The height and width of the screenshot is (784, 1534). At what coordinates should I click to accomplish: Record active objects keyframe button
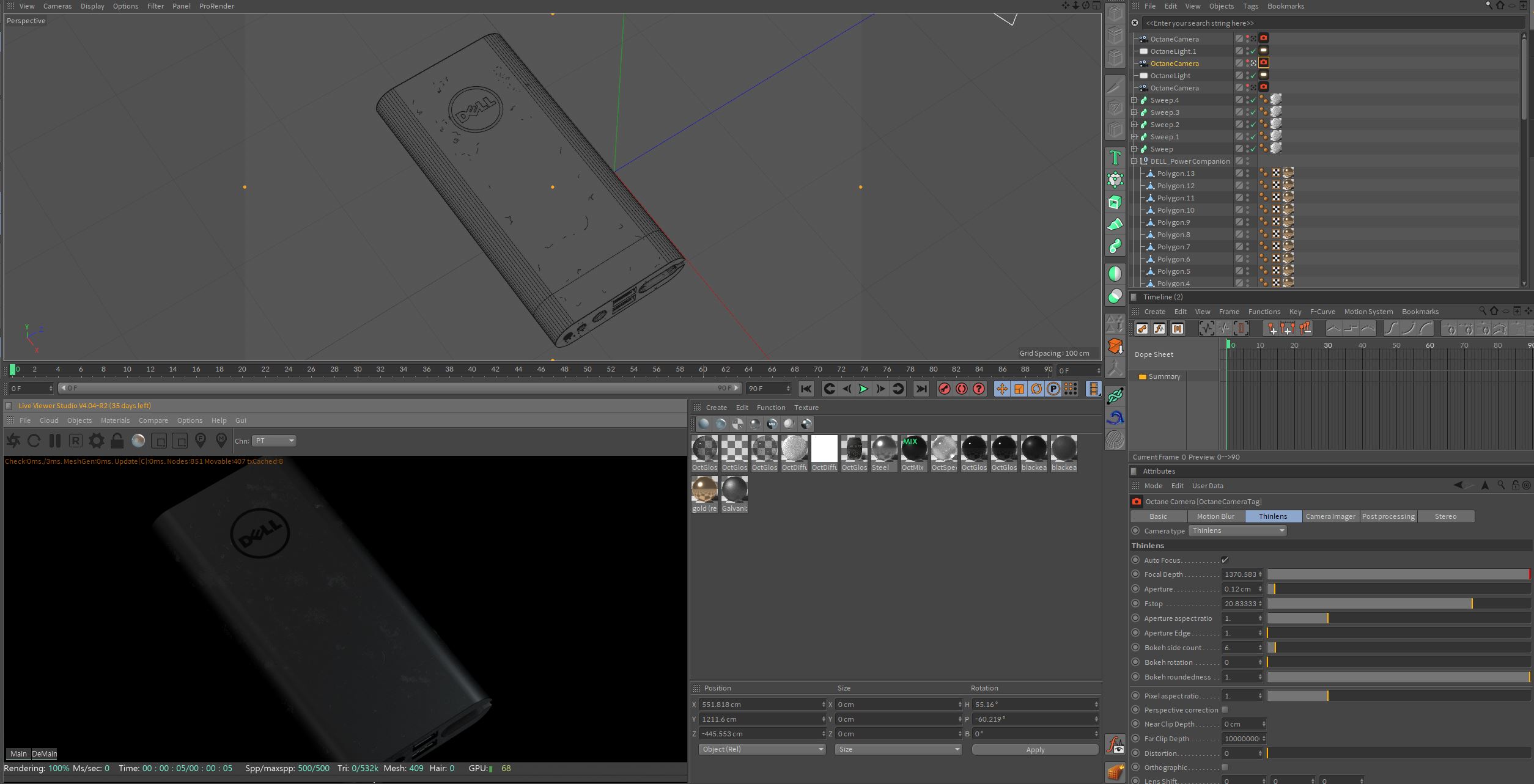pos(945,389)
